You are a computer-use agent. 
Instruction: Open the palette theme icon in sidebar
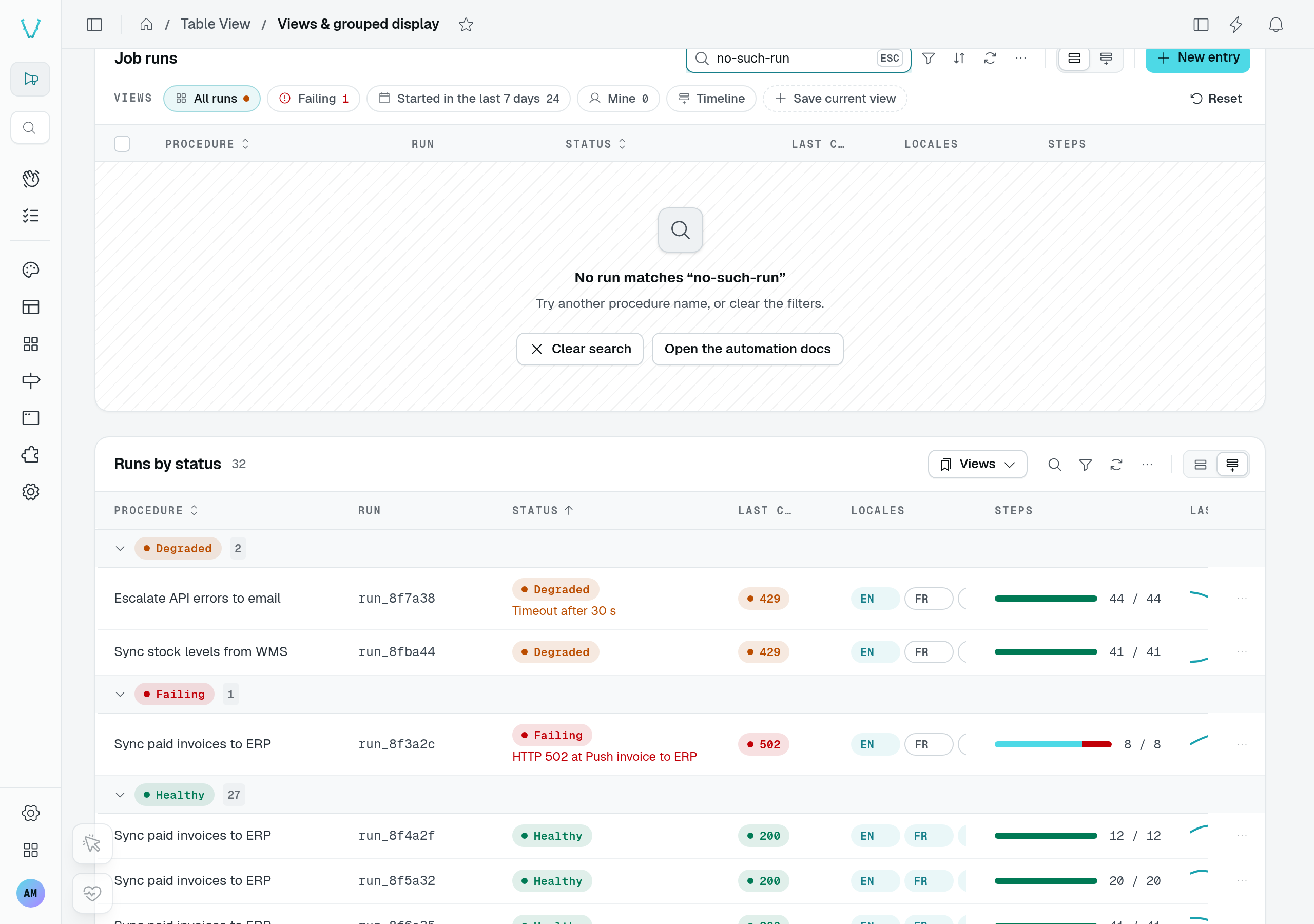[31, 269]
